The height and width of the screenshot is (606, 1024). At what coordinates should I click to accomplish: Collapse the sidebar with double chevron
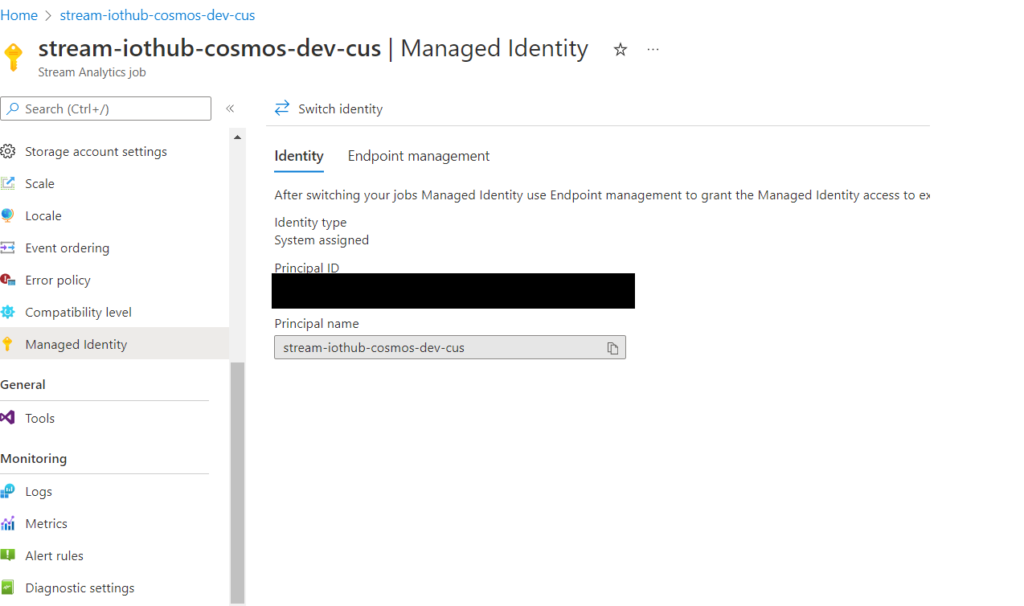(230, 108)
